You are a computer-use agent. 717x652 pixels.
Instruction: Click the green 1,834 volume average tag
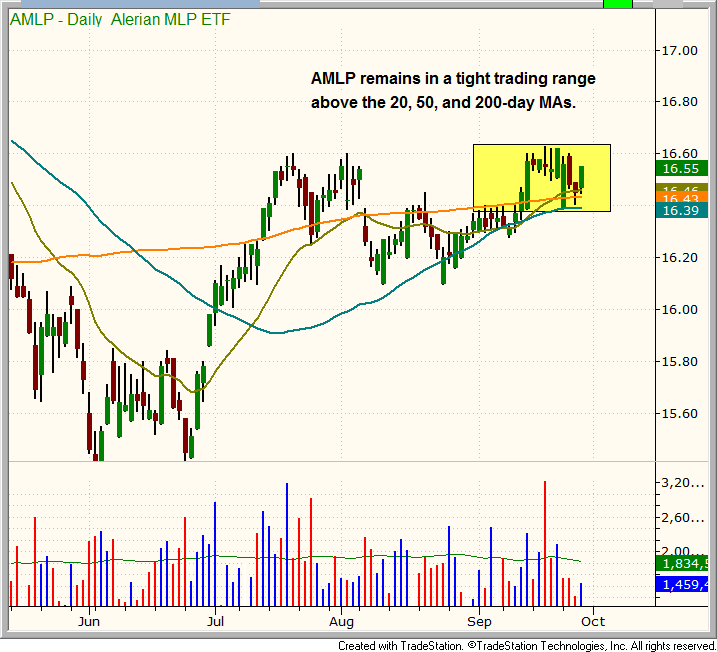pyautogui.click(x=682, y=564)
